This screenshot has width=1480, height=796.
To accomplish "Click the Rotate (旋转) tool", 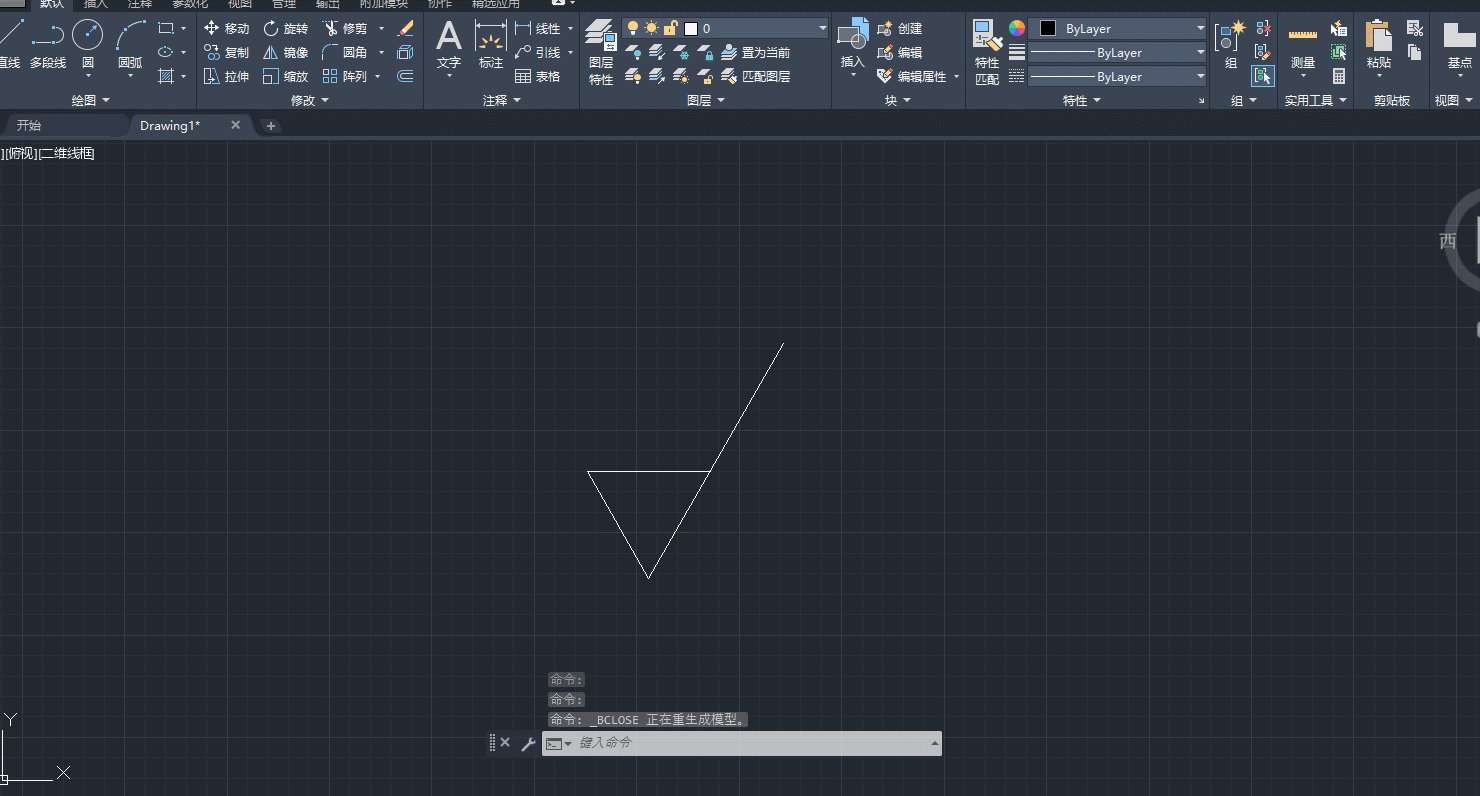I will (286, 28).
